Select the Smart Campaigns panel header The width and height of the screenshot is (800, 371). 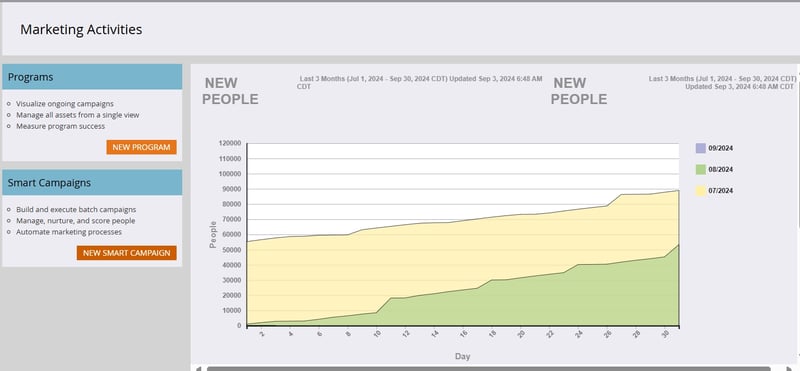point(92,183)
